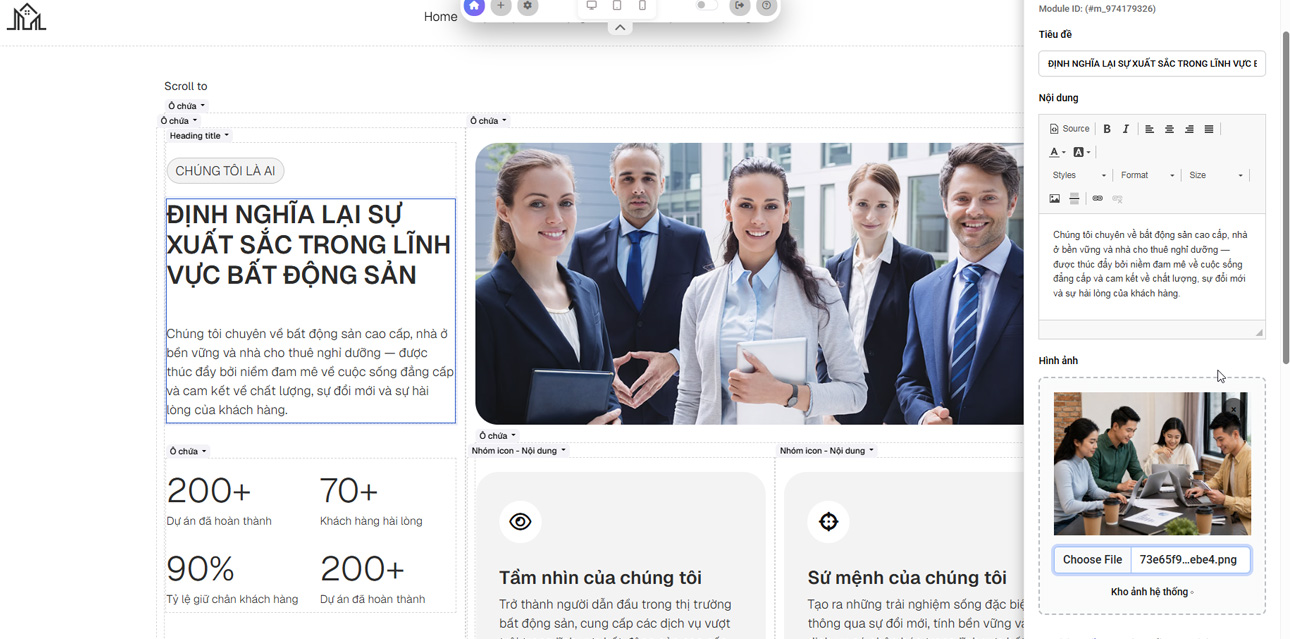Click the 70+ statistic number
The width and height of the screenshot is (1290, 639).
click(349, 491)
